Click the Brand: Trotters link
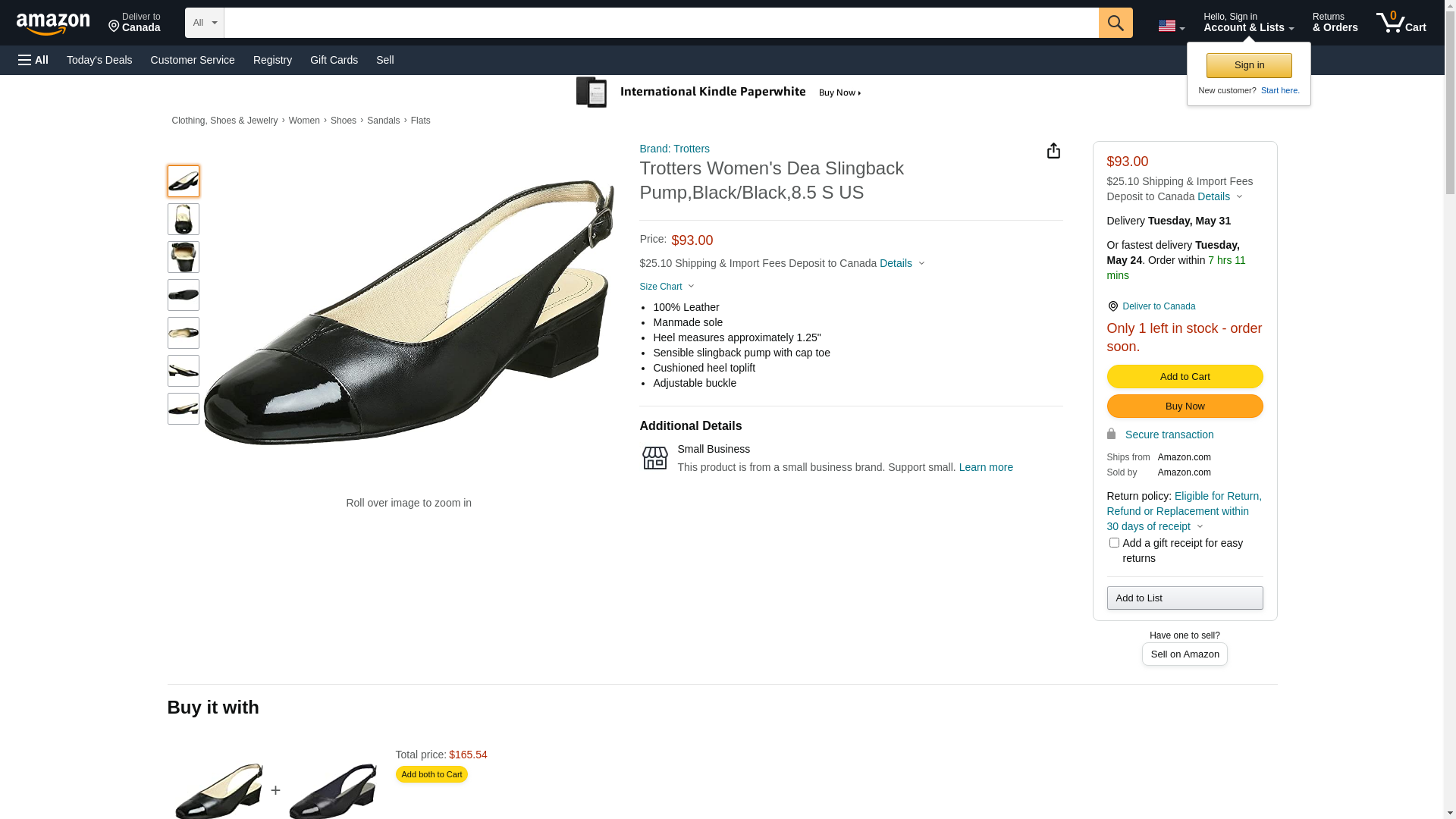 674,149
